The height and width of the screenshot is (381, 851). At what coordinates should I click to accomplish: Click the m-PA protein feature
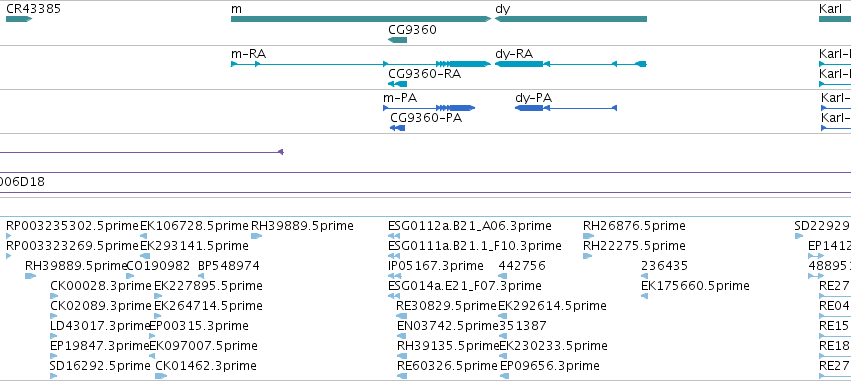coord(429,108)
